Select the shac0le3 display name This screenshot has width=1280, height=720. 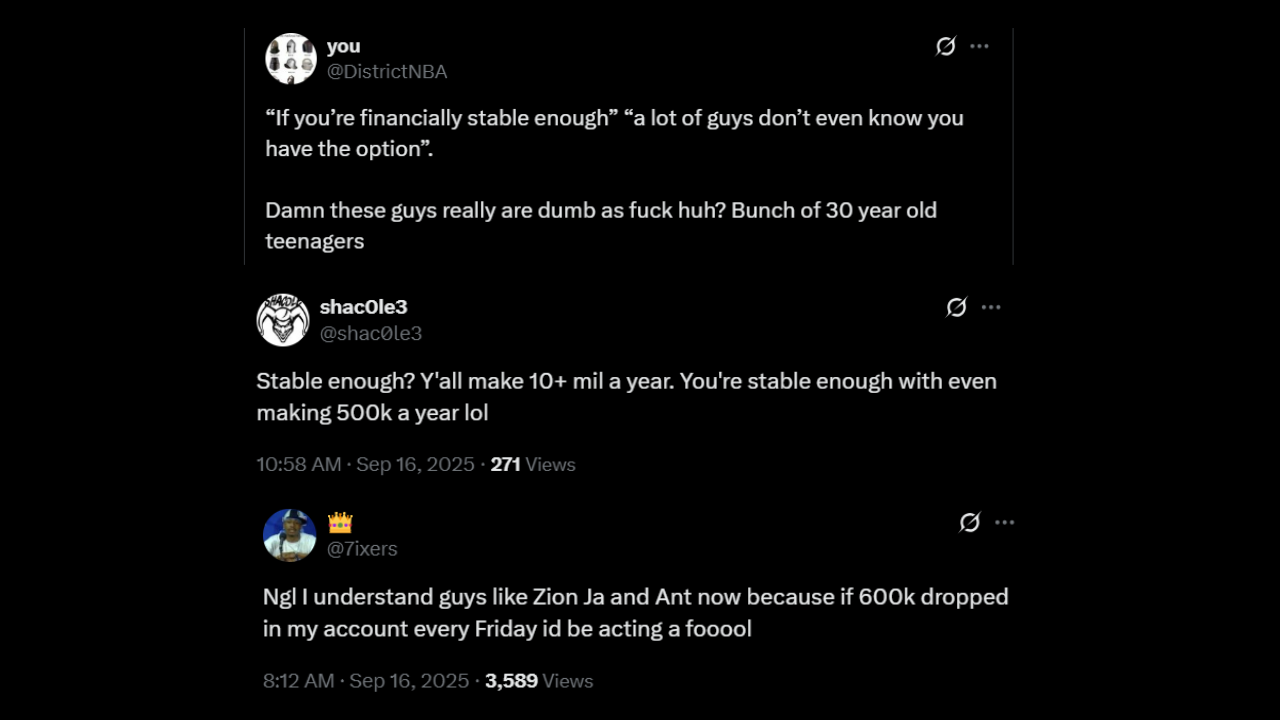(x=363, y=307)
